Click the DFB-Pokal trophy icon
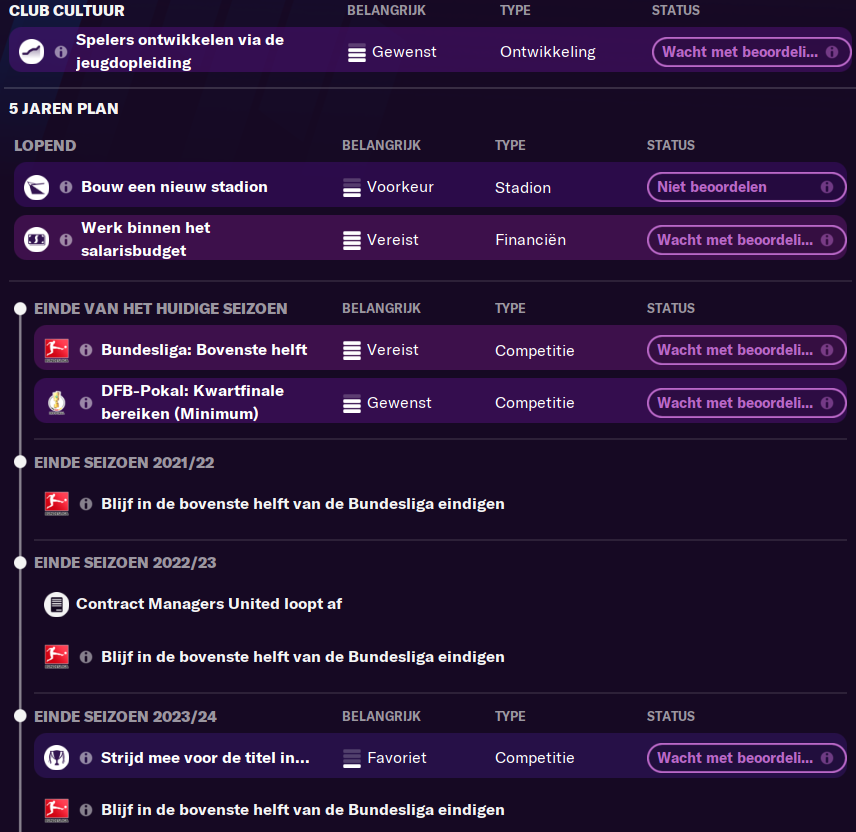This screenshot has height=832, width=856. click(56, 403)
